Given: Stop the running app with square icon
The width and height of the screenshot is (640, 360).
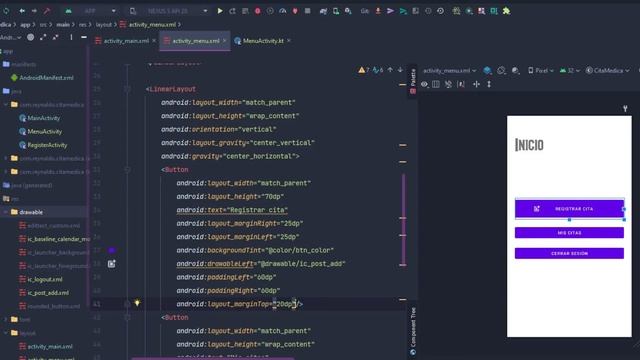Looking at the screenshot, I should (307, 11).
